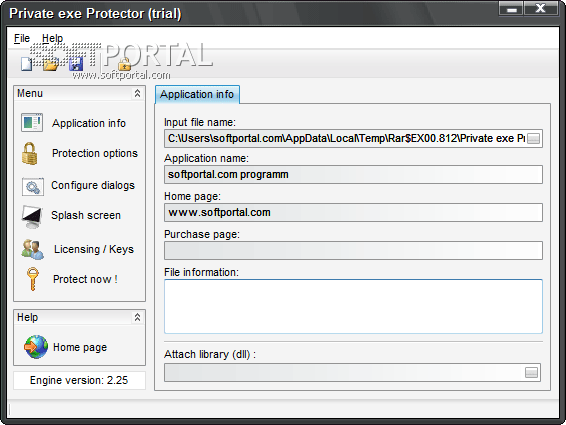Click the Open folder toolbar icon
Image resolution: width=566 pixels, height=425 pixels.
point(51,64)
